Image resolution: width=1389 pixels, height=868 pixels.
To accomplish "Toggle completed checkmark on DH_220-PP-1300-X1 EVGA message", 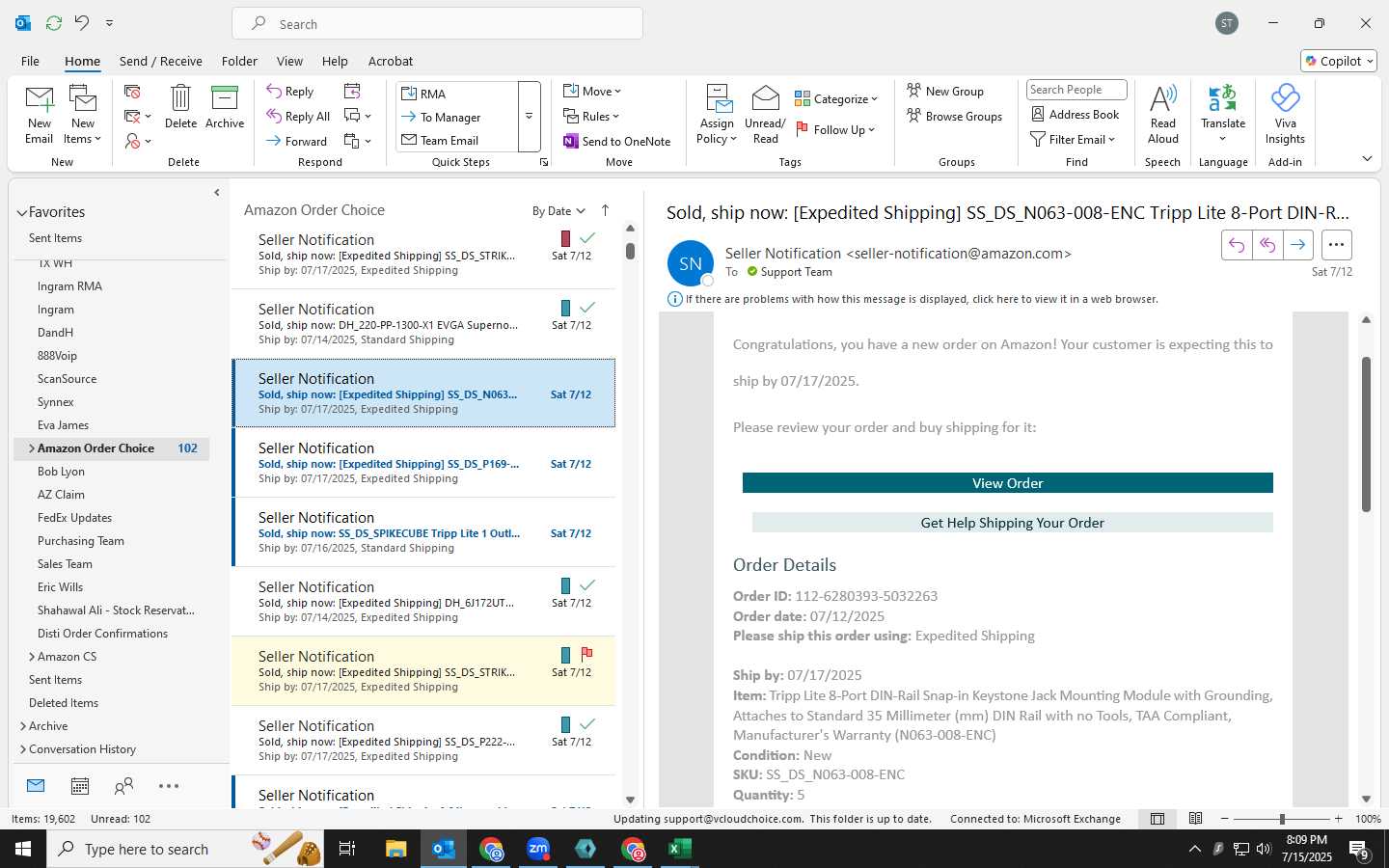I will click(587, 307).
